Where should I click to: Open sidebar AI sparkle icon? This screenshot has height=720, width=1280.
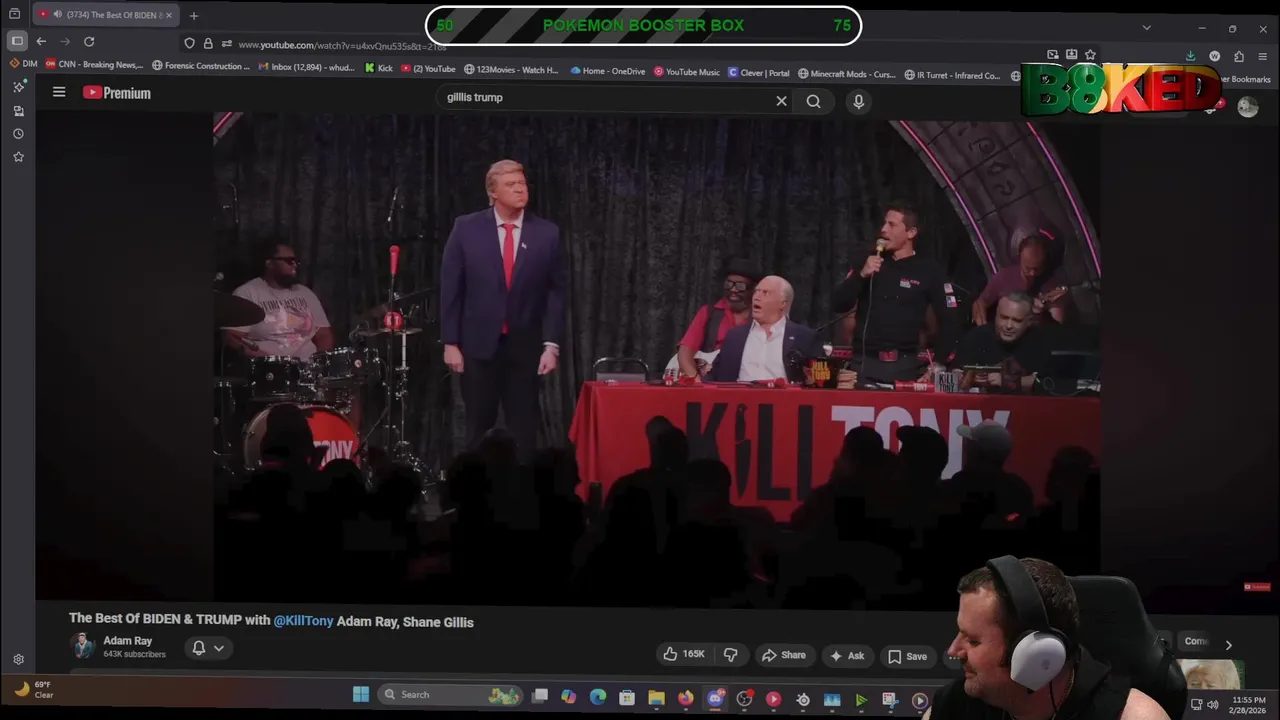(18, 87)
